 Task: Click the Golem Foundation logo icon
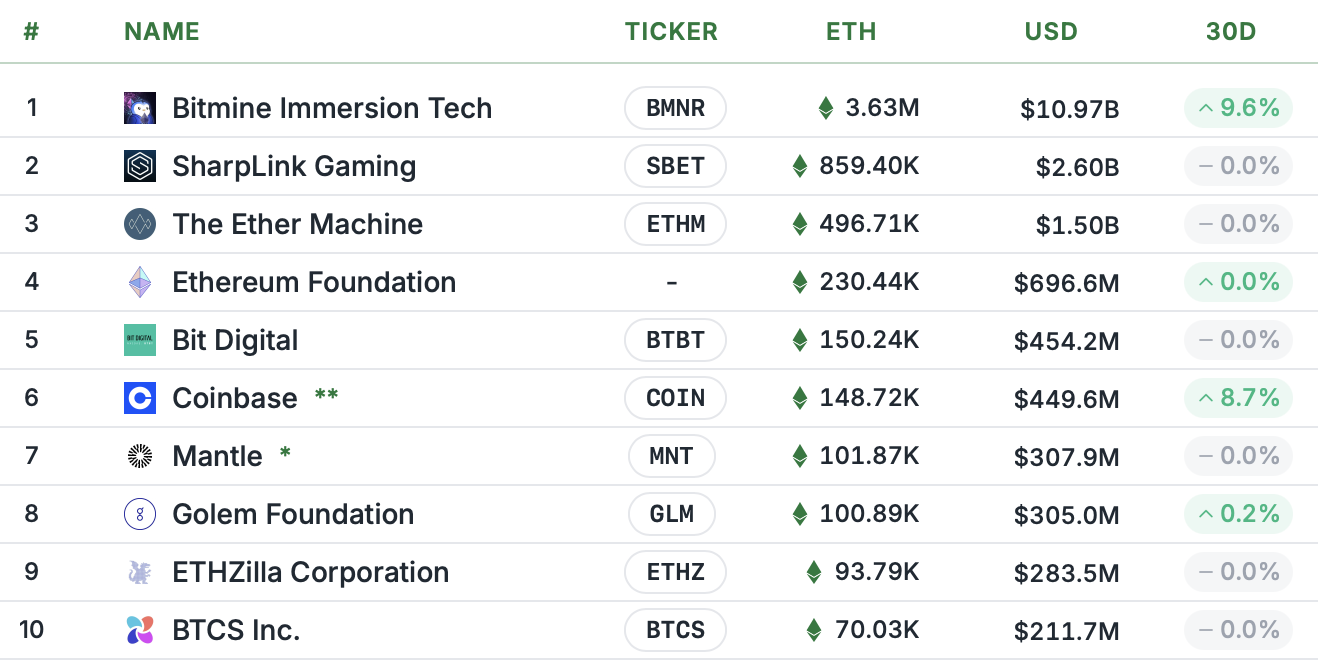pos(140,514)
